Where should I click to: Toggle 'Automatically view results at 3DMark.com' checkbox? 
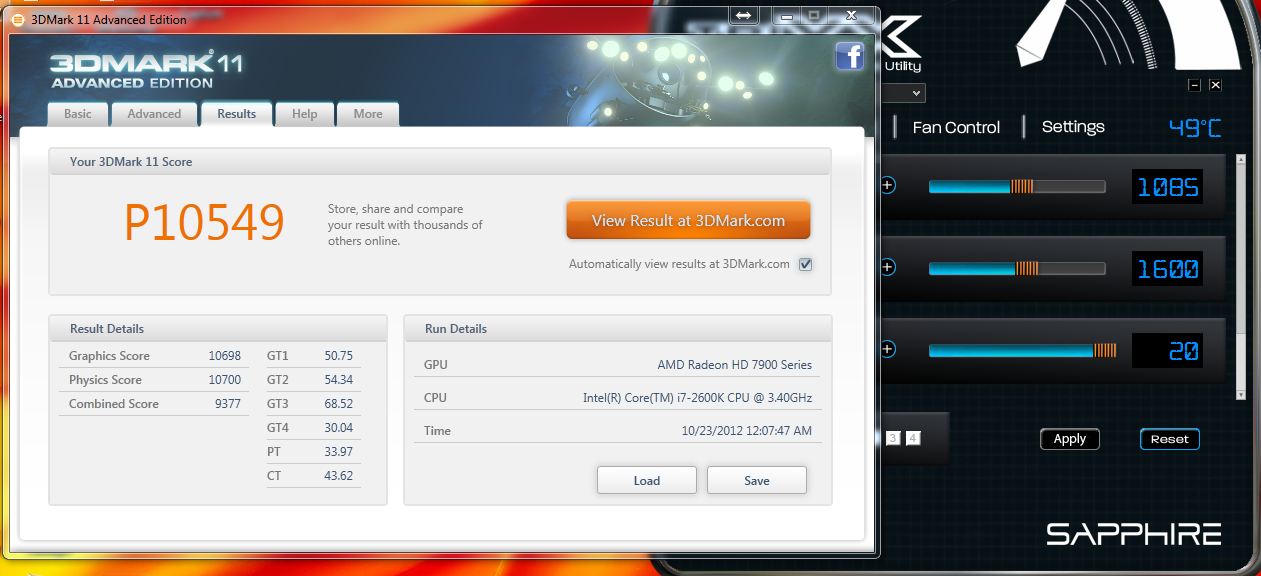(806, 265)
